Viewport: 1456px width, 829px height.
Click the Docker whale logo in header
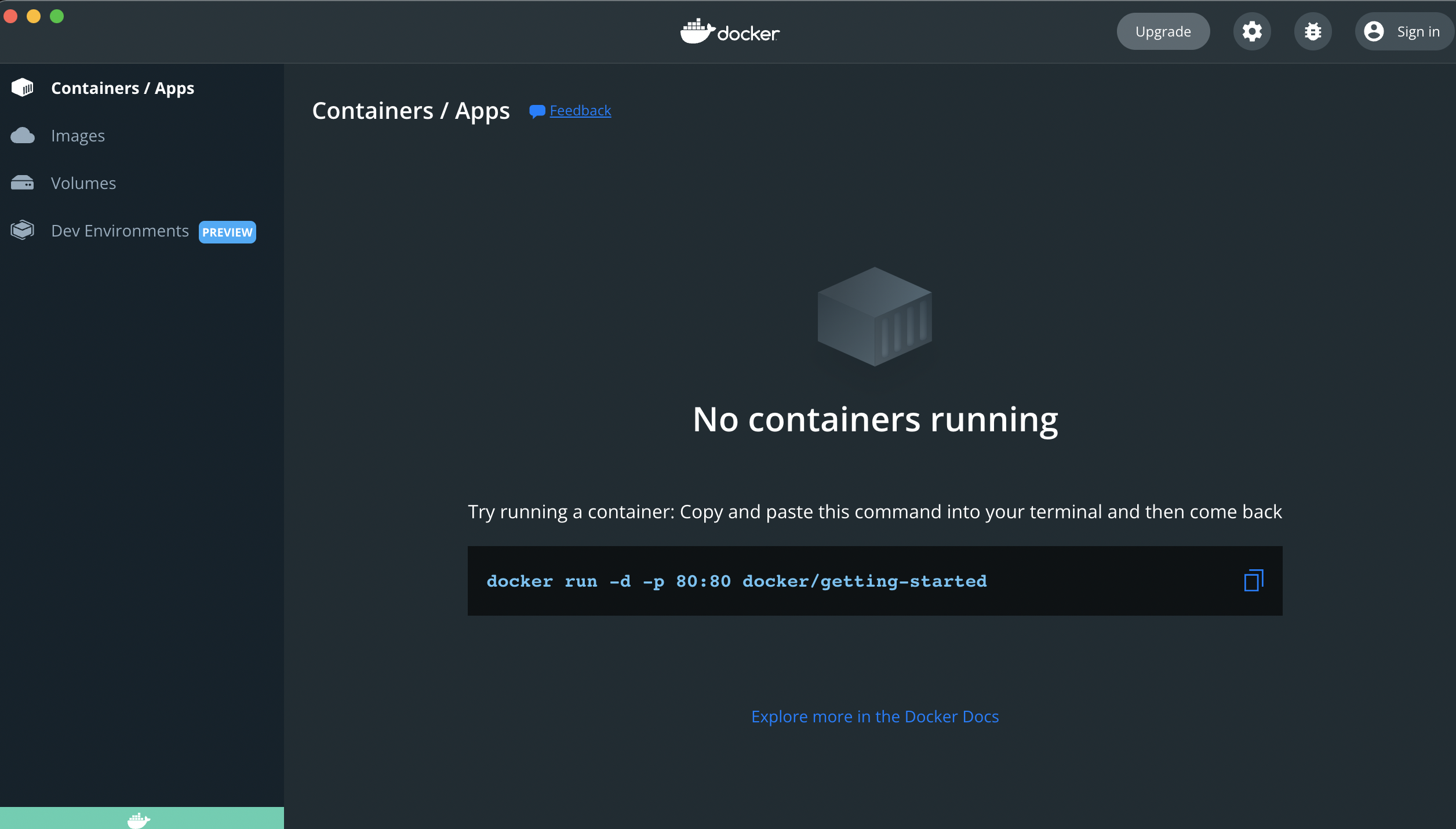click(697, 31)
